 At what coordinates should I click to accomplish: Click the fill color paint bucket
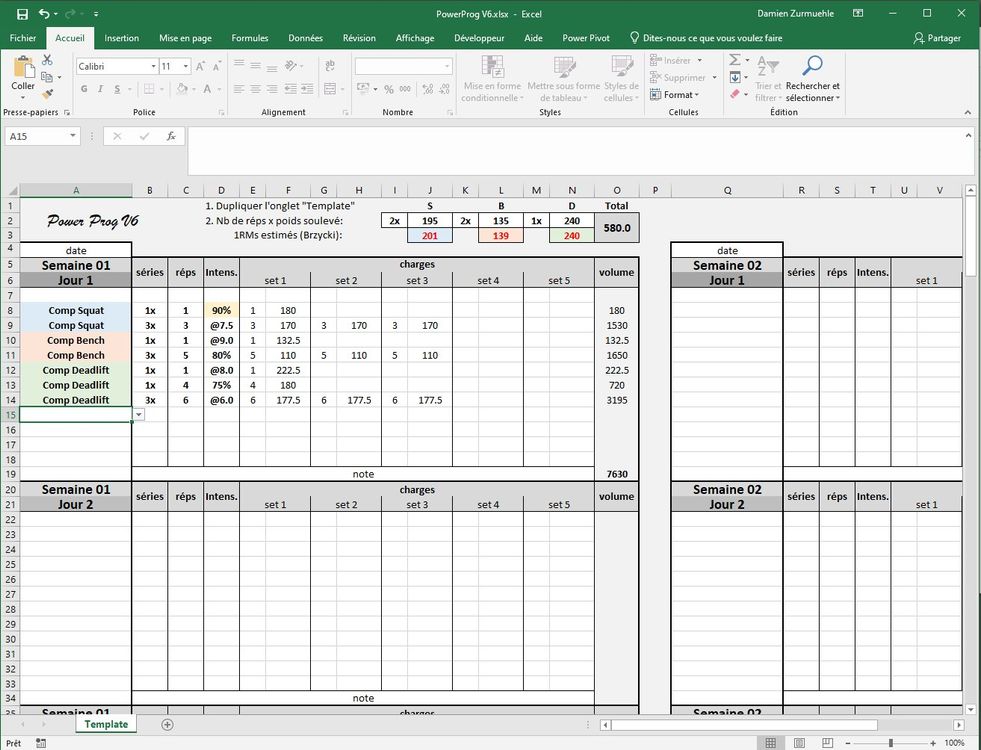pos(181,89)
